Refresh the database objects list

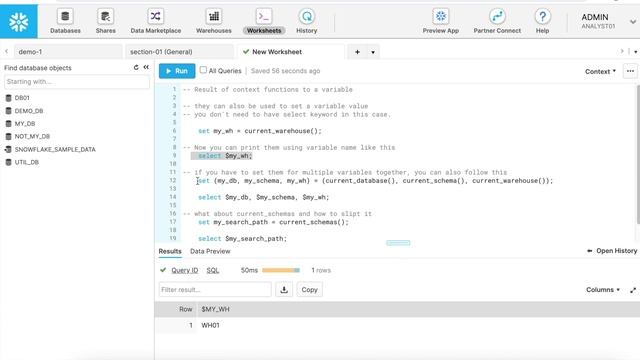136,67
